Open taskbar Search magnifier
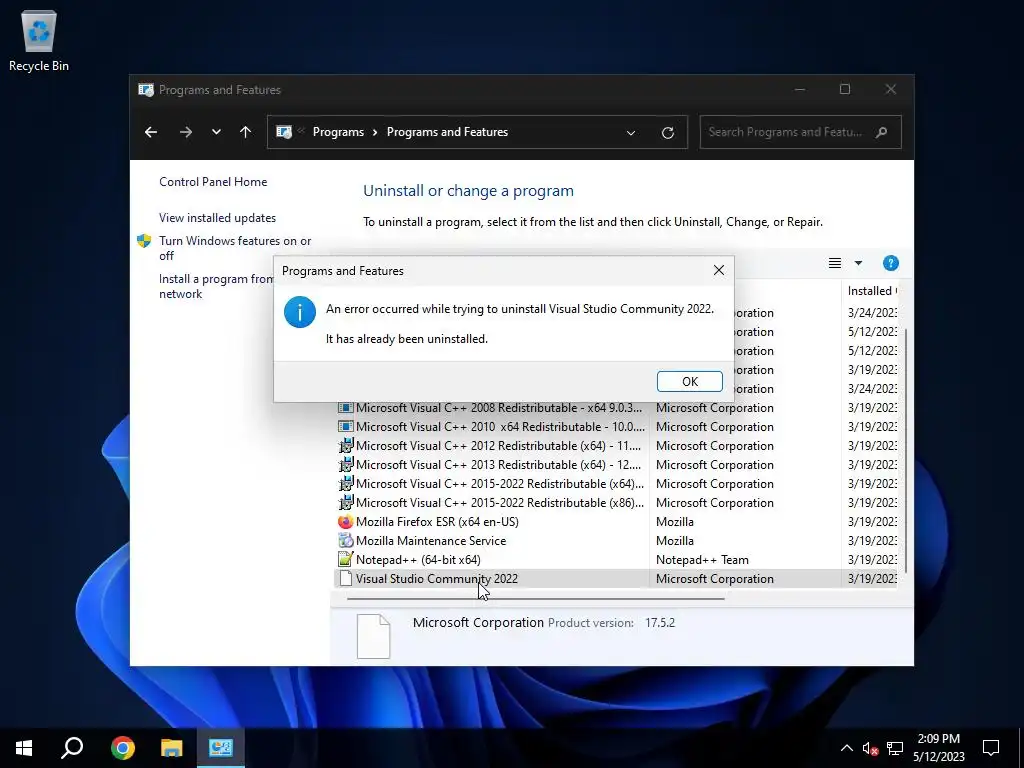Image resolution: width=1024 pixels, height=768 pixels. click(x=72, y=748)
